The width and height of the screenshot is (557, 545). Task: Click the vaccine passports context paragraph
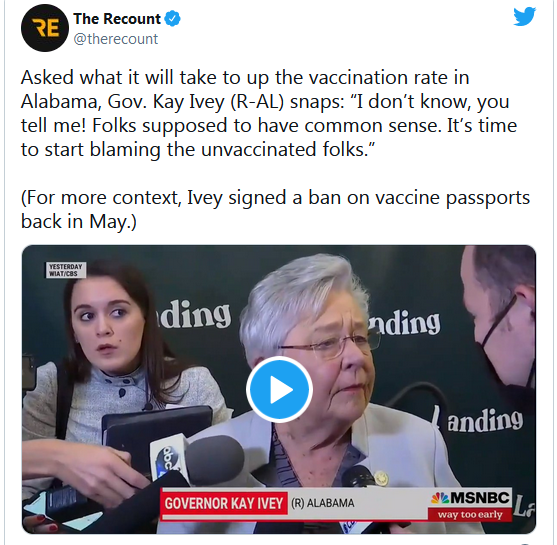[275, 209]
